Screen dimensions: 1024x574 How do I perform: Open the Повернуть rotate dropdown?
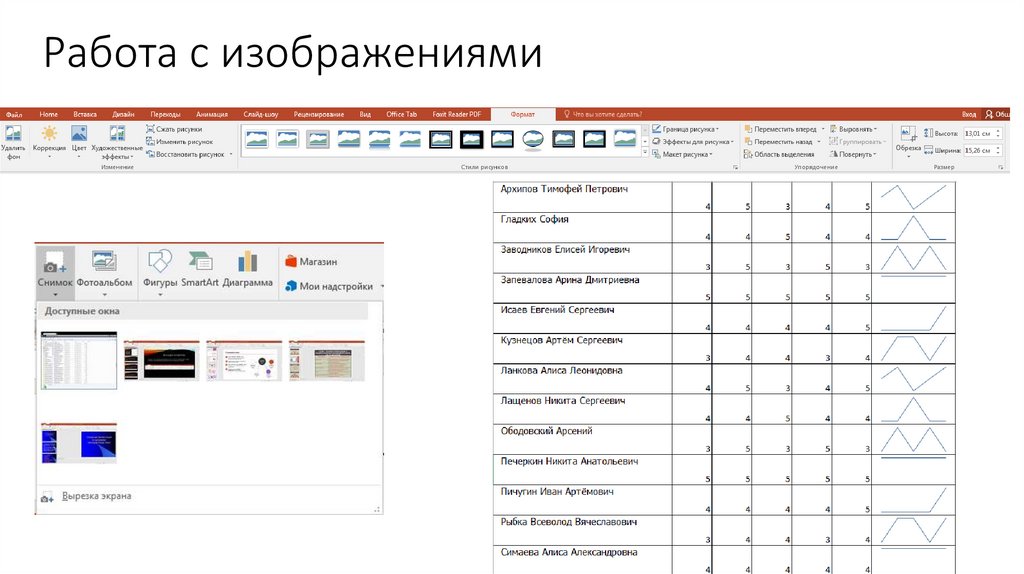pyautogui.click(x=852, y=154)
